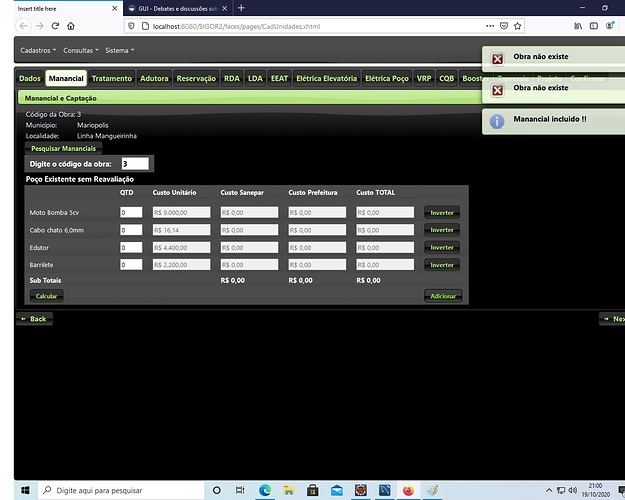Image resolution: width=625 pixels, height=500 pixels.
Task: Click the Pocket save icon in address bar
Action: (x=504, y=26)
